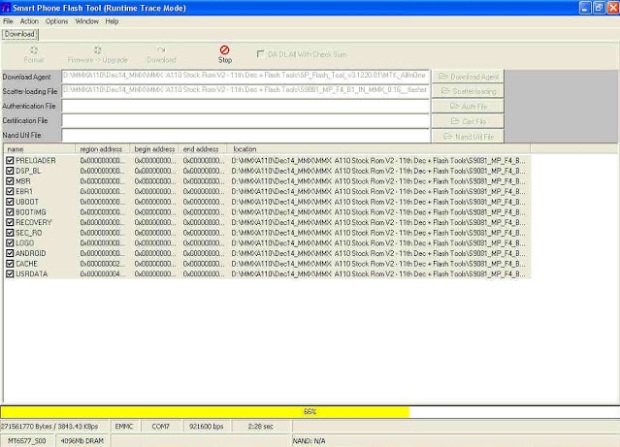This screenshot has height=447, width=620.
Task: Uncheck the BOOTIMG partition checkbox
Action: (x=10, y=212)
